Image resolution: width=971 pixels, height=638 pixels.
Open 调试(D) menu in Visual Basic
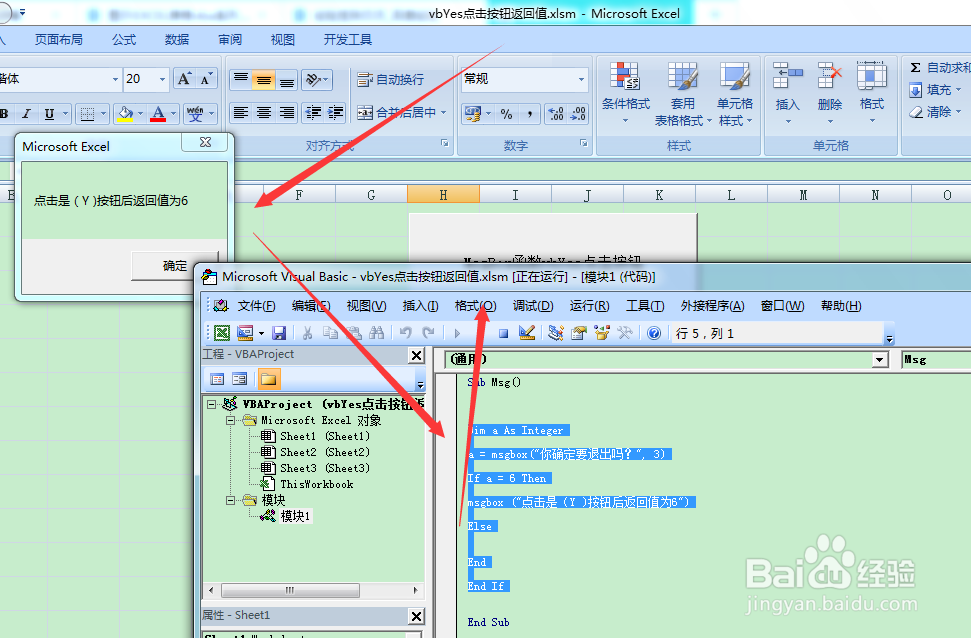pyautogui.click(x=533, y=306)
